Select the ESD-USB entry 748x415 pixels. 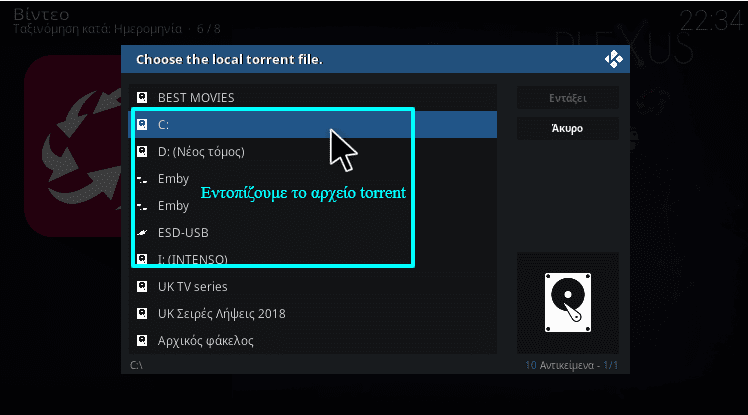(x=313, y=233)
